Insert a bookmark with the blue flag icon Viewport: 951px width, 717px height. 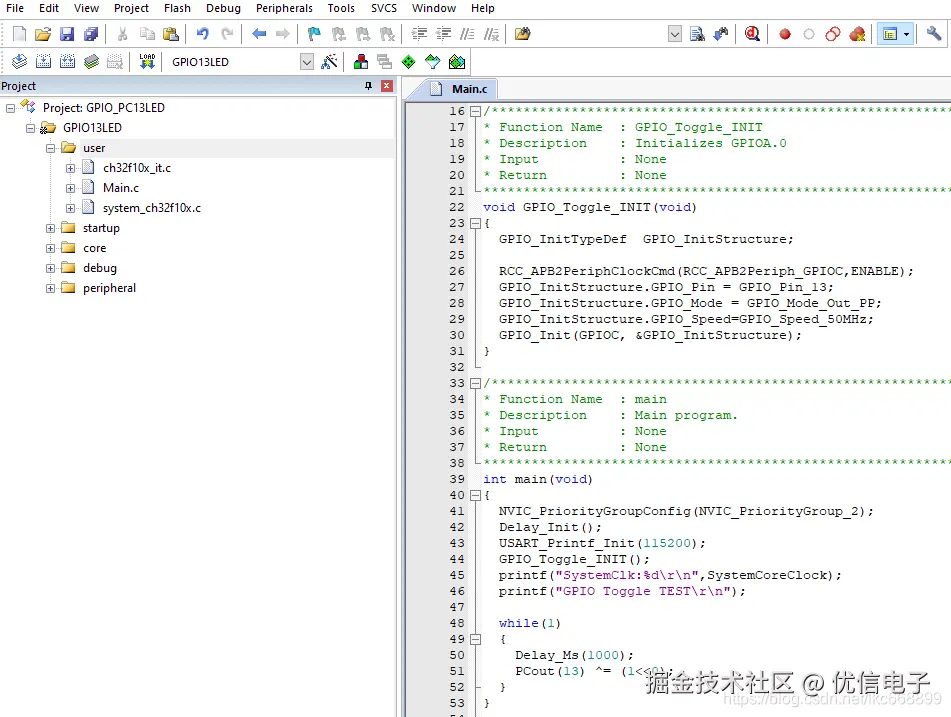coord(314,34)
